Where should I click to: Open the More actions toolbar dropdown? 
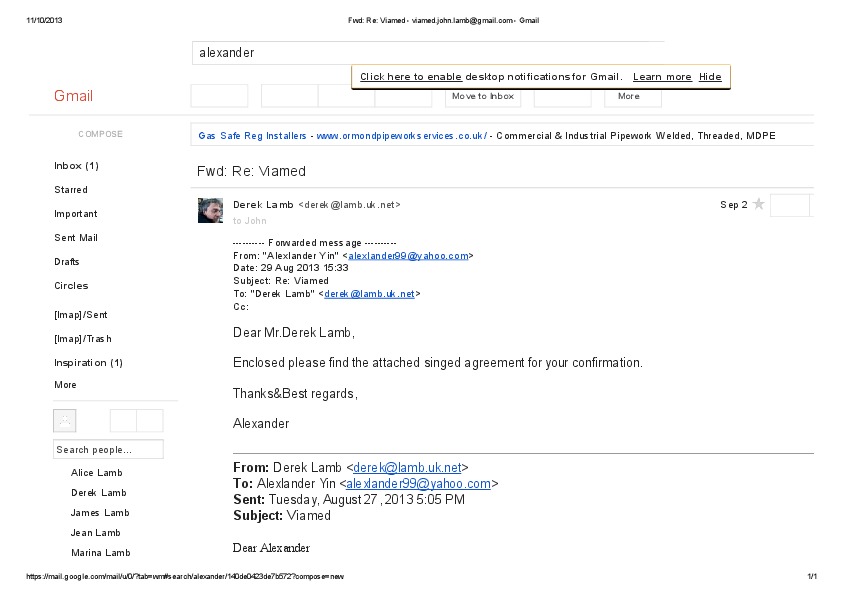[x=632, y=96]
